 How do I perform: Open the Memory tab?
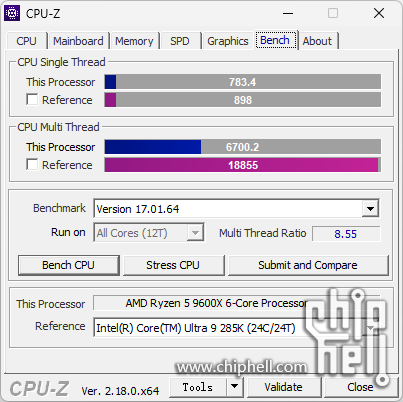(x=134, y=41)
